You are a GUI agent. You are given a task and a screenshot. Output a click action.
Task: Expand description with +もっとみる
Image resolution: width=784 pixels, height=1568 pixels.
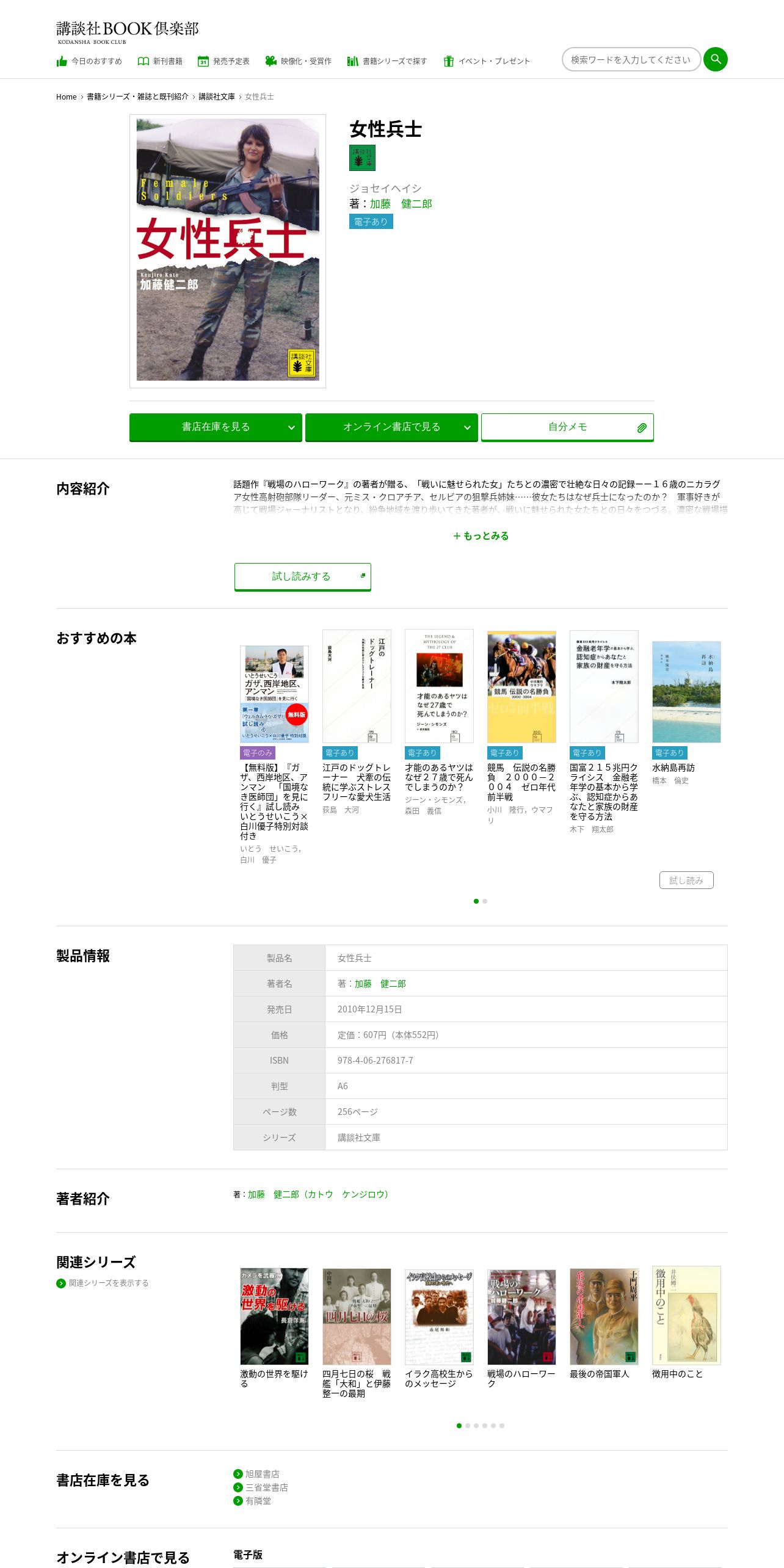point(481,536)
